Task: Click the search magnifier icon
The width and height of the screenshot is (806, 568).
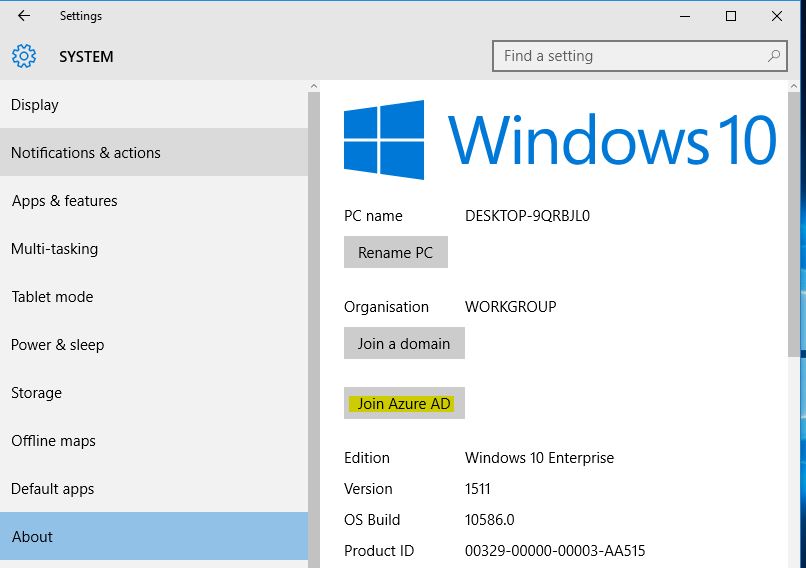Action: pos(774,56)
